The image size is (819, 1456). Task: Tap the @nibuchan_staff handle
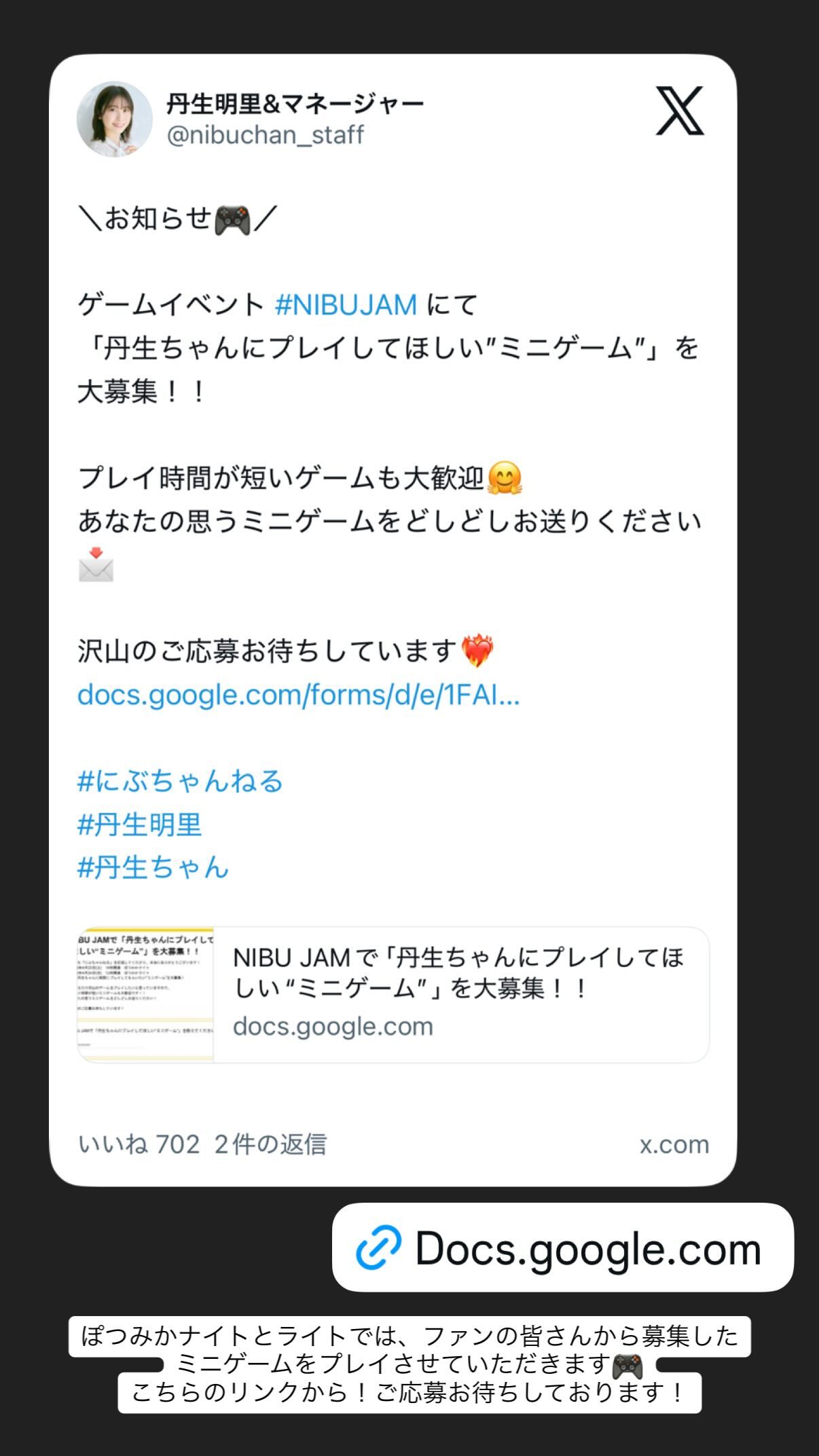266,134
